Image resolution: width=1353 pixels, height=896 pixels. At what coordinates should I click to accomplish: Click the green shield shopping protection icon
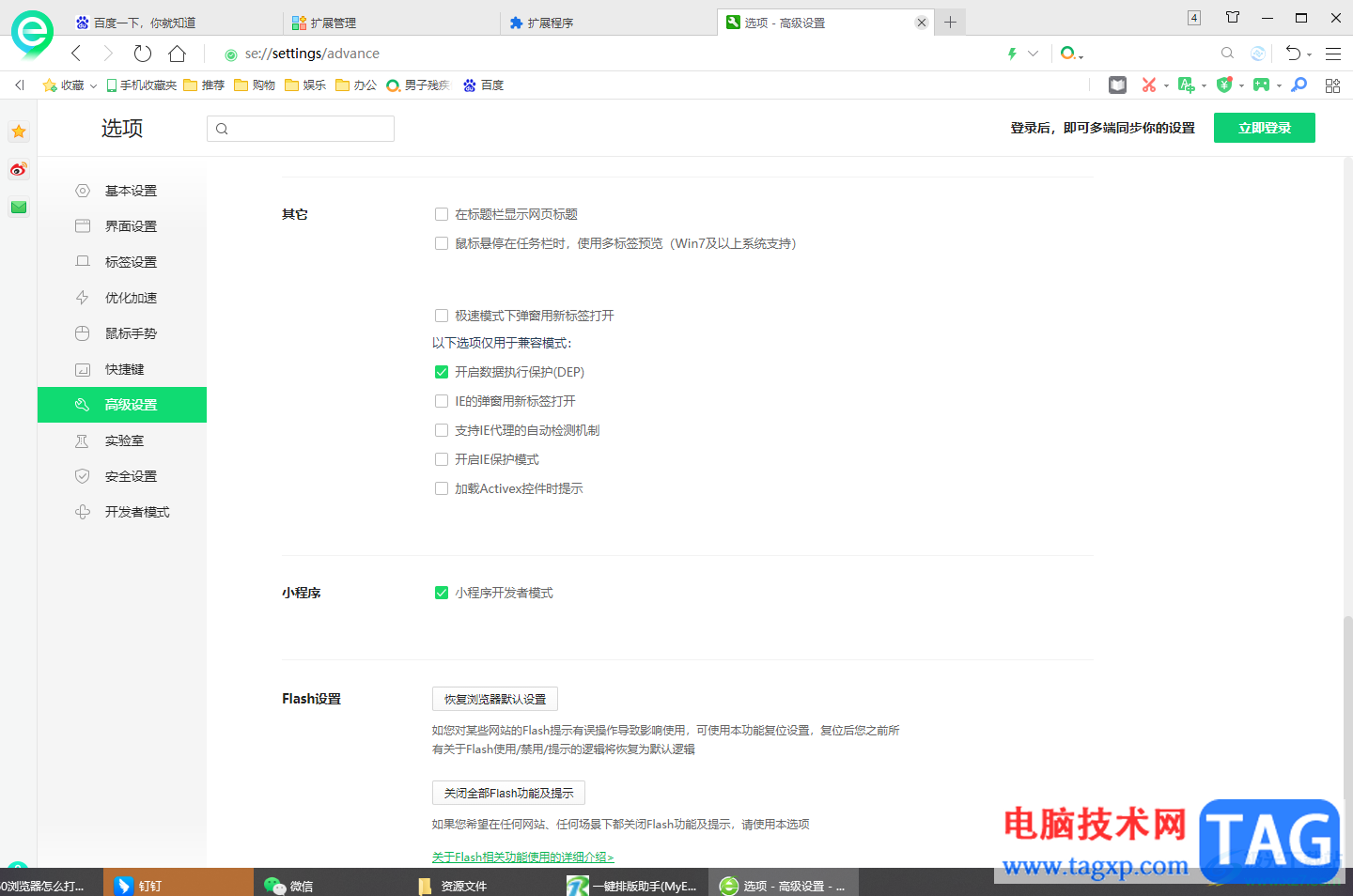click(1224, 85)
